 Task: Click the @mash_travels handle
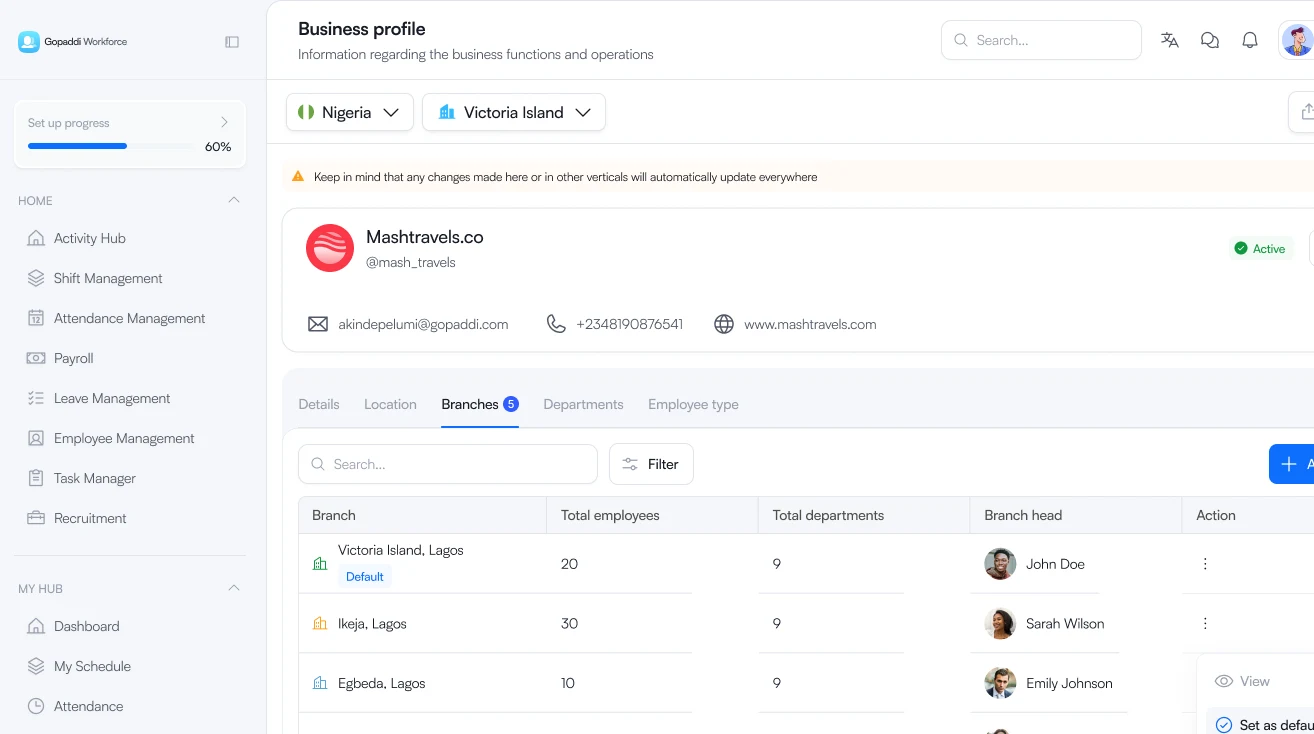click(411, 262)
